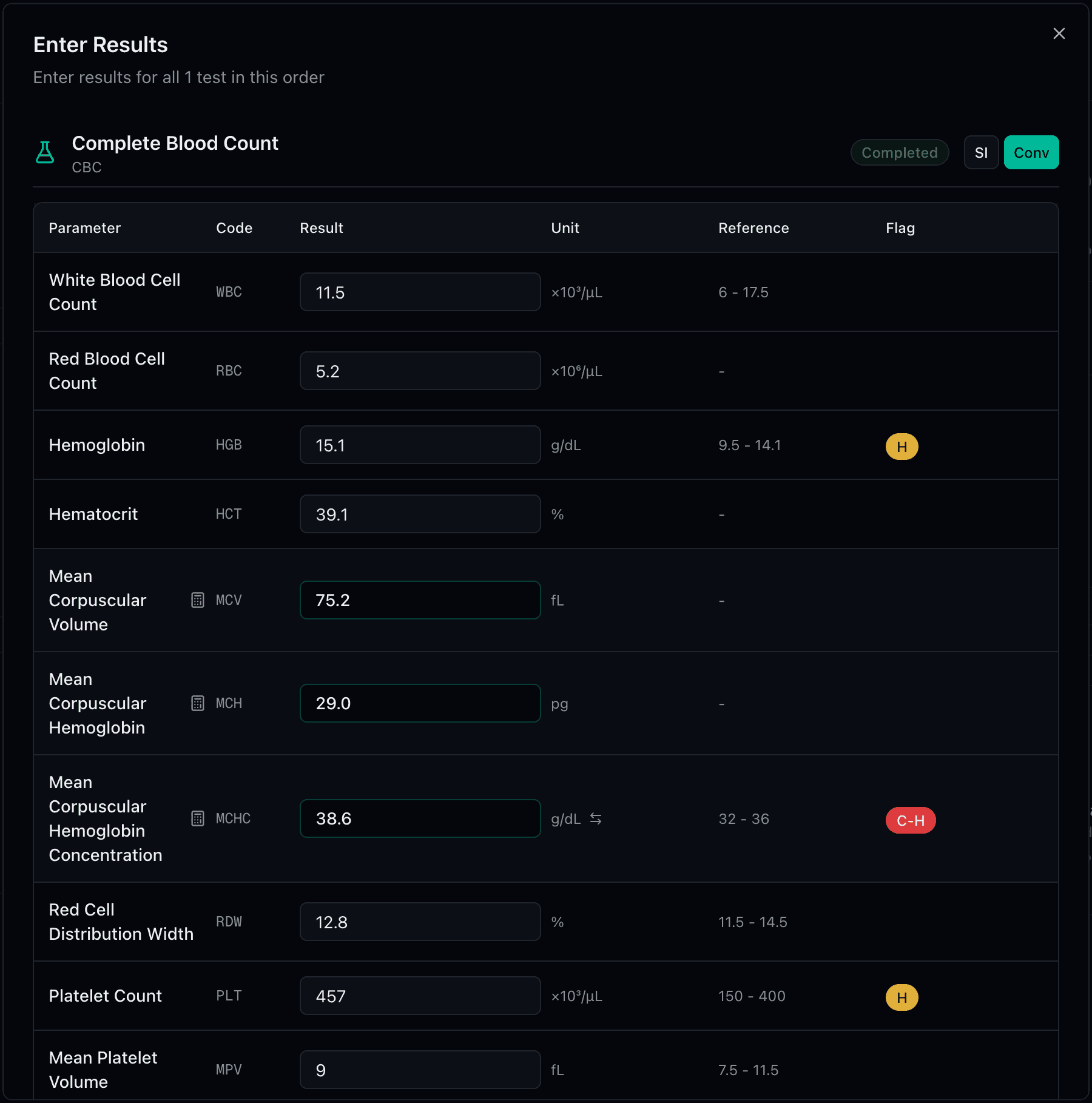This screenshot has width=1092, height=1103.
Task: Select the Mean Platelet Volume result field
Action: (x=420, y=1070)
